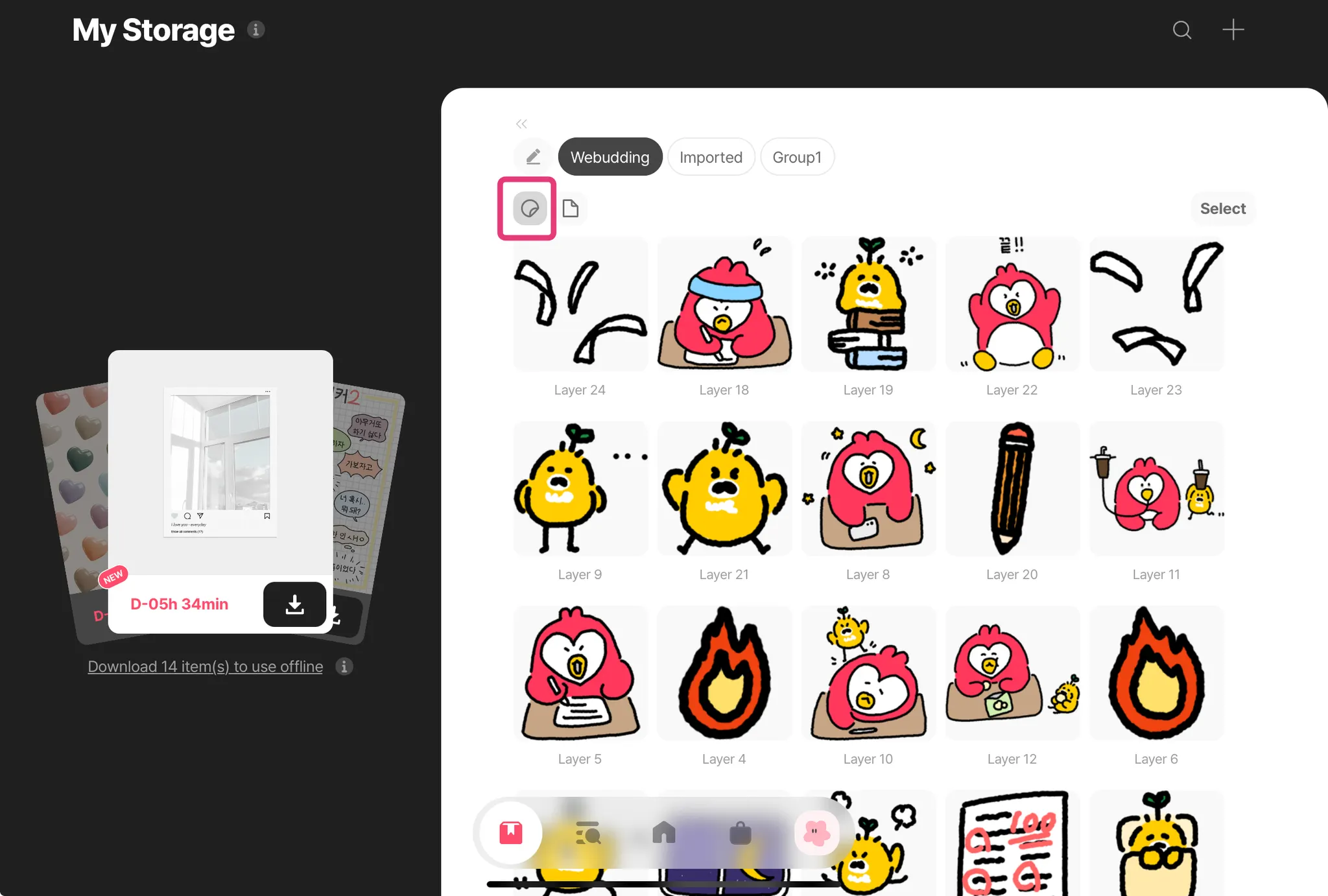Click the pencil edit groups icon

(533, 157)
